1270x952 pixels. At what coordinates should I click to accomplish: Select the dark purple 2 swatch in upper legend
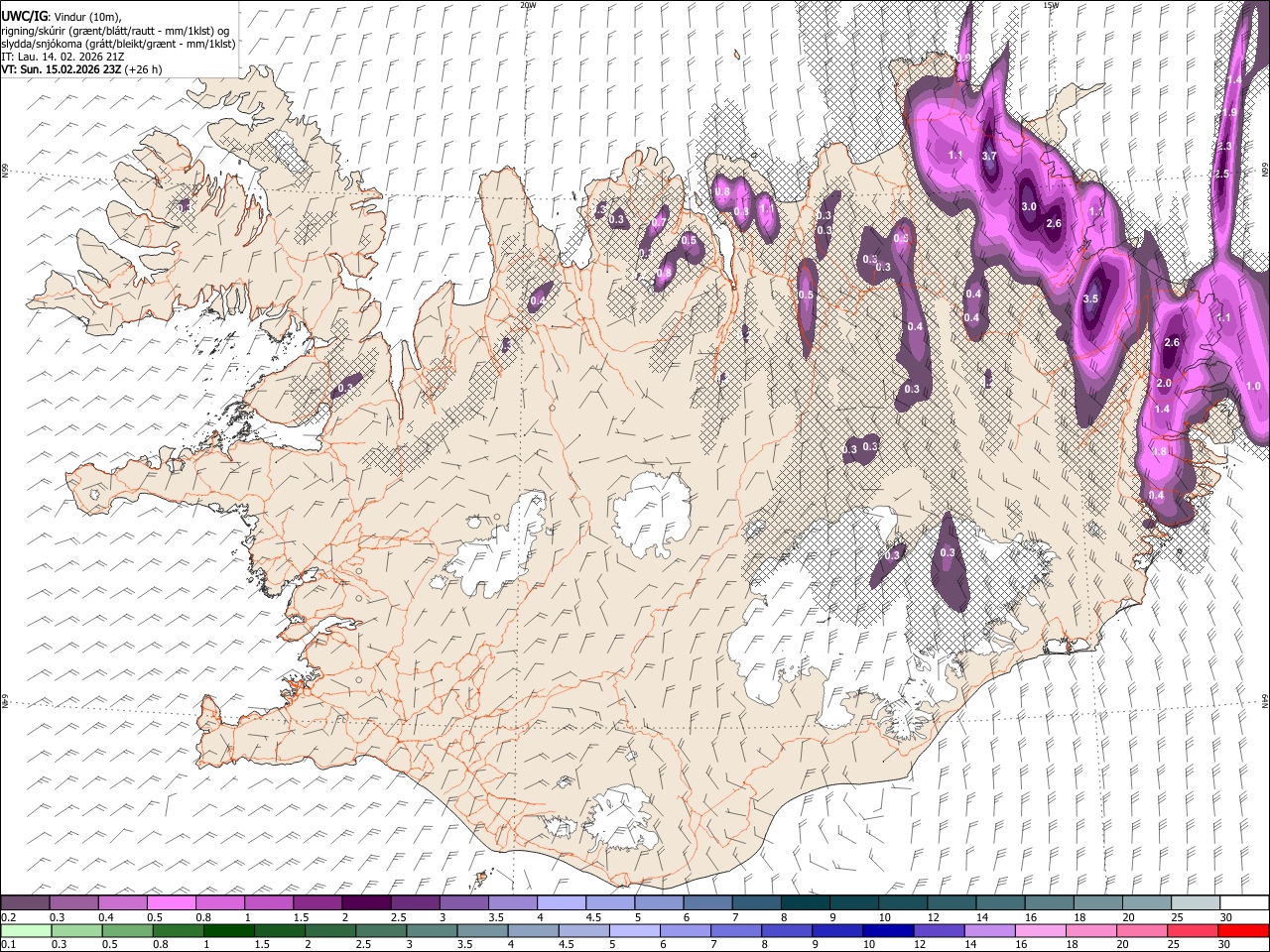[366, 903]
